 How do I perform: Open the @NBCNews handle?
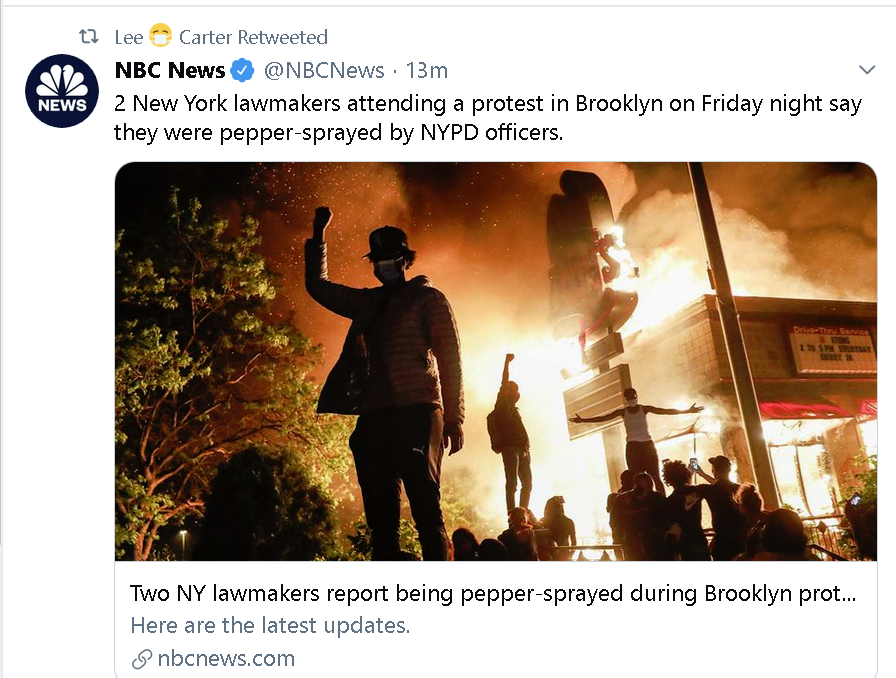[x=324, y=70]
